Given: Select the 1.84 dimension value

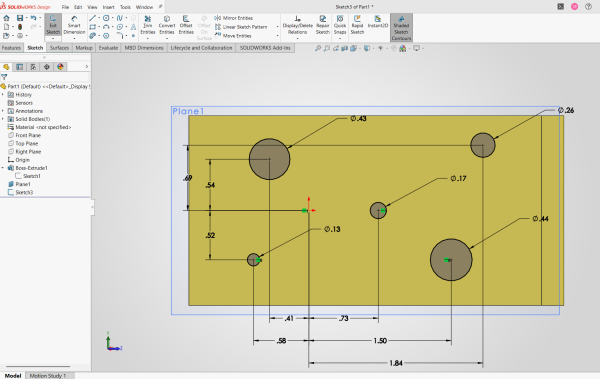Looking at the screenshot, I should point(396,363).
